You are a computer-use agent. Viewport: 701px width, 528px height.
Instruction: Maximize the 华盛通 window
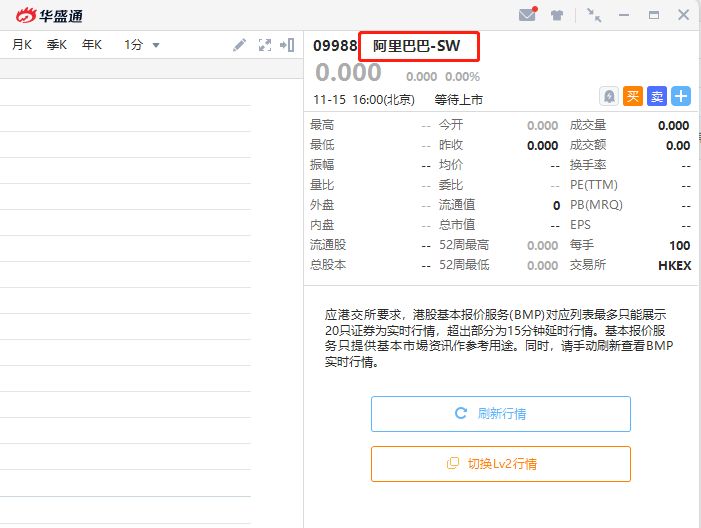point(654,15)
